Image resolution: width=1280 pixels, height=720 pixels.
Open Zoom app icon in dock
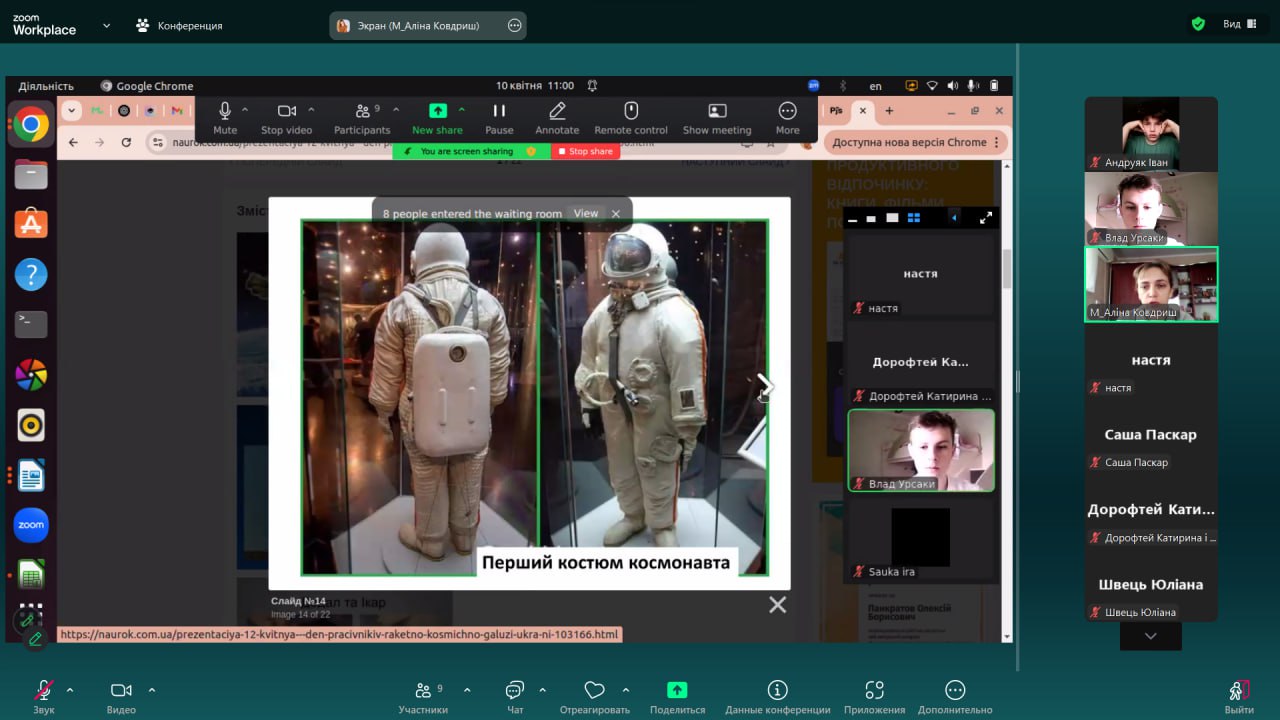[x=31, y=525]
